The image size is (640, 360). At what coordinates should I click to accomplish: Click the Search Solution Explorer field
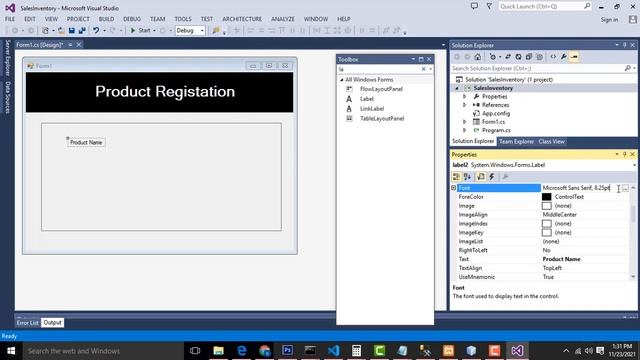(537, 68)
